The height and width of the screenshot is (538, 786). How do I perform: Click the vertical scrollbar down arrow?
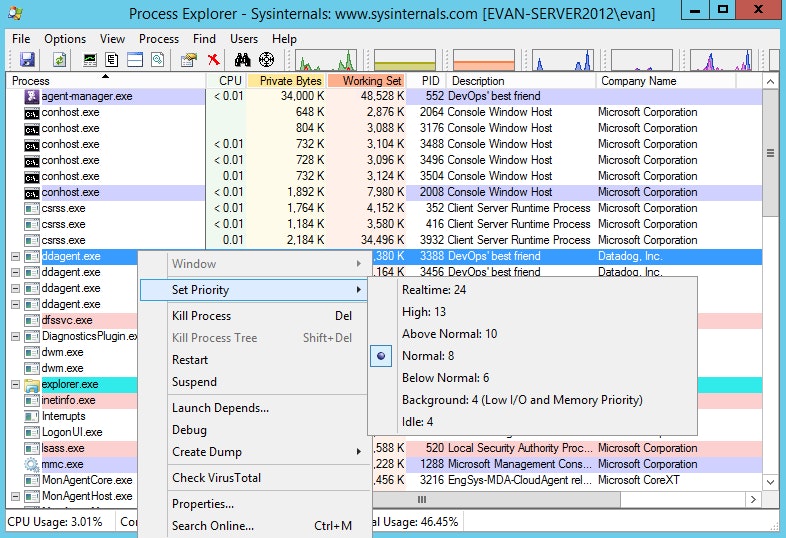[770, 482]
